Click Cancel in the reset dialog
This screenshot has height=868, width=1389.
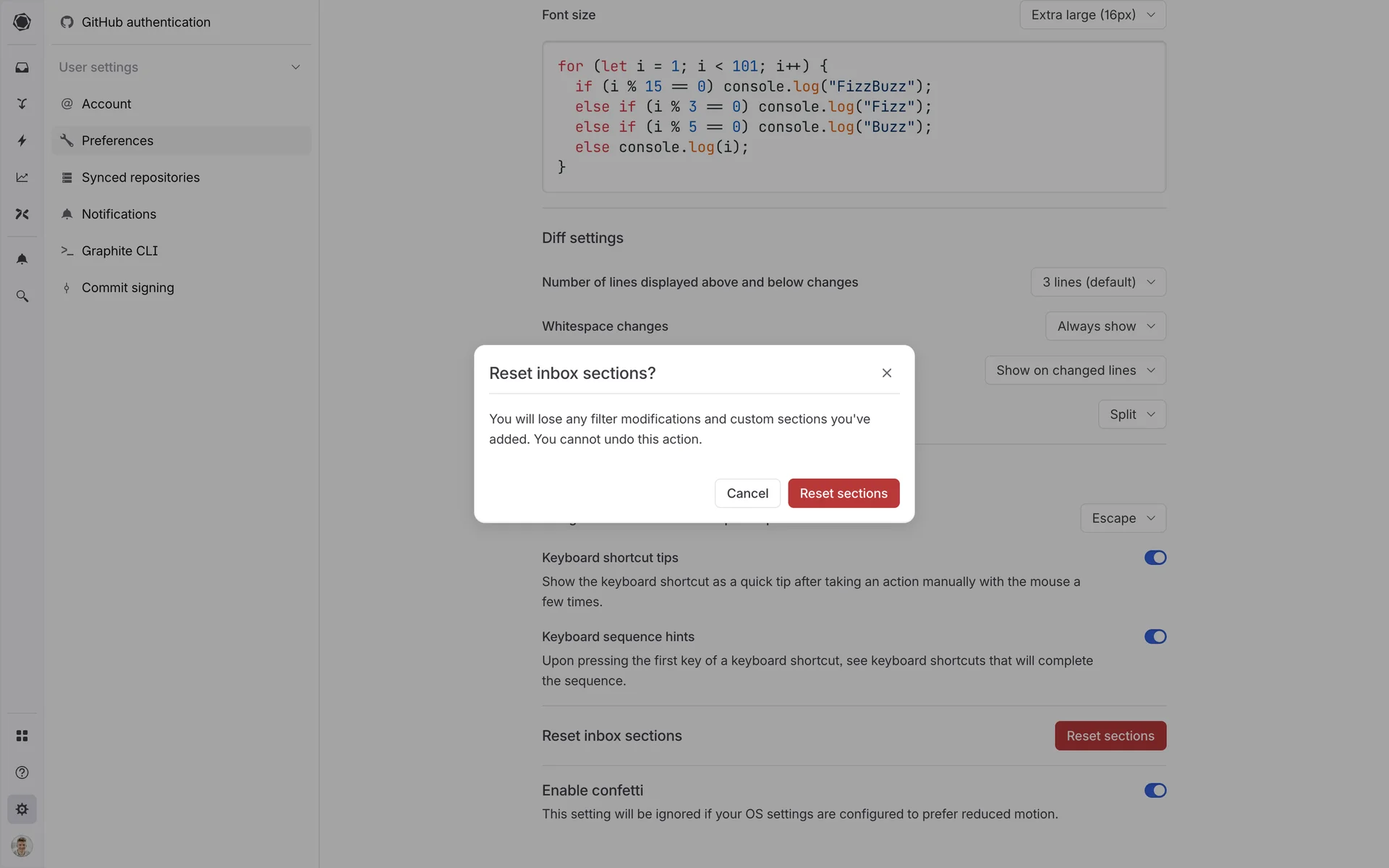[x=747, y=493]
